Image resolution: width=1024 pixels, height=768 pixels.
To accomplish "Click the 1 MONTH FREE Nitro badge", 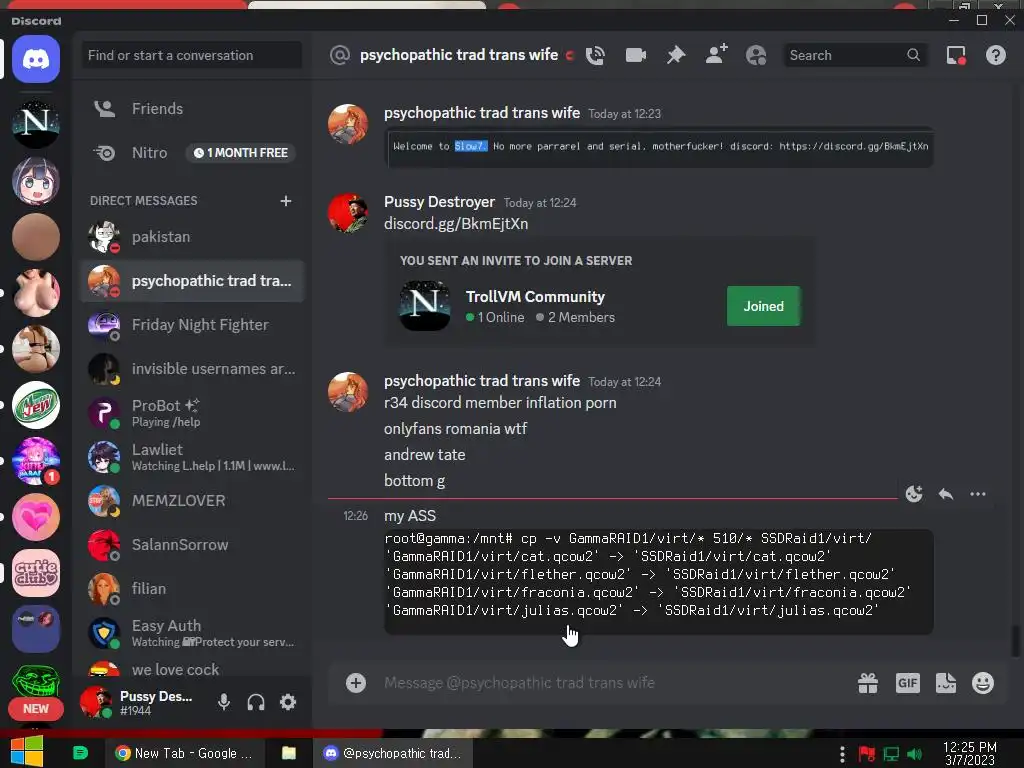I will (x=241, y=153).
